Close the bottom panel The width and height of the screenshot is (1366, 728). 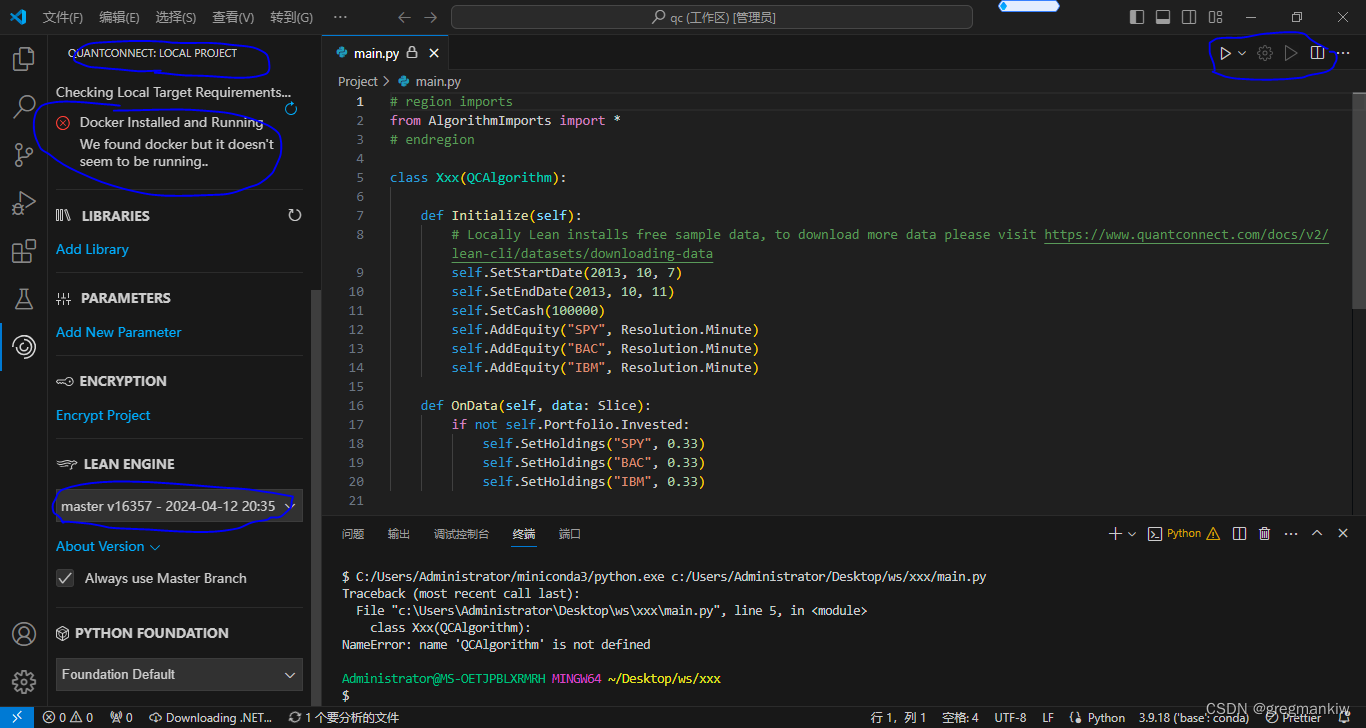click(1343, 534)
